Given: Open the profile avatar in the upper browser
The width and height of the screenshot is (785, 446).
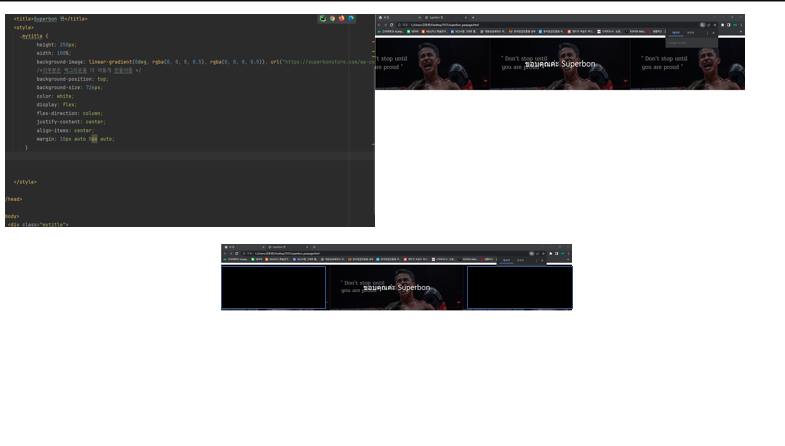Looking at the screenshot, I should [x=735, y=25].
